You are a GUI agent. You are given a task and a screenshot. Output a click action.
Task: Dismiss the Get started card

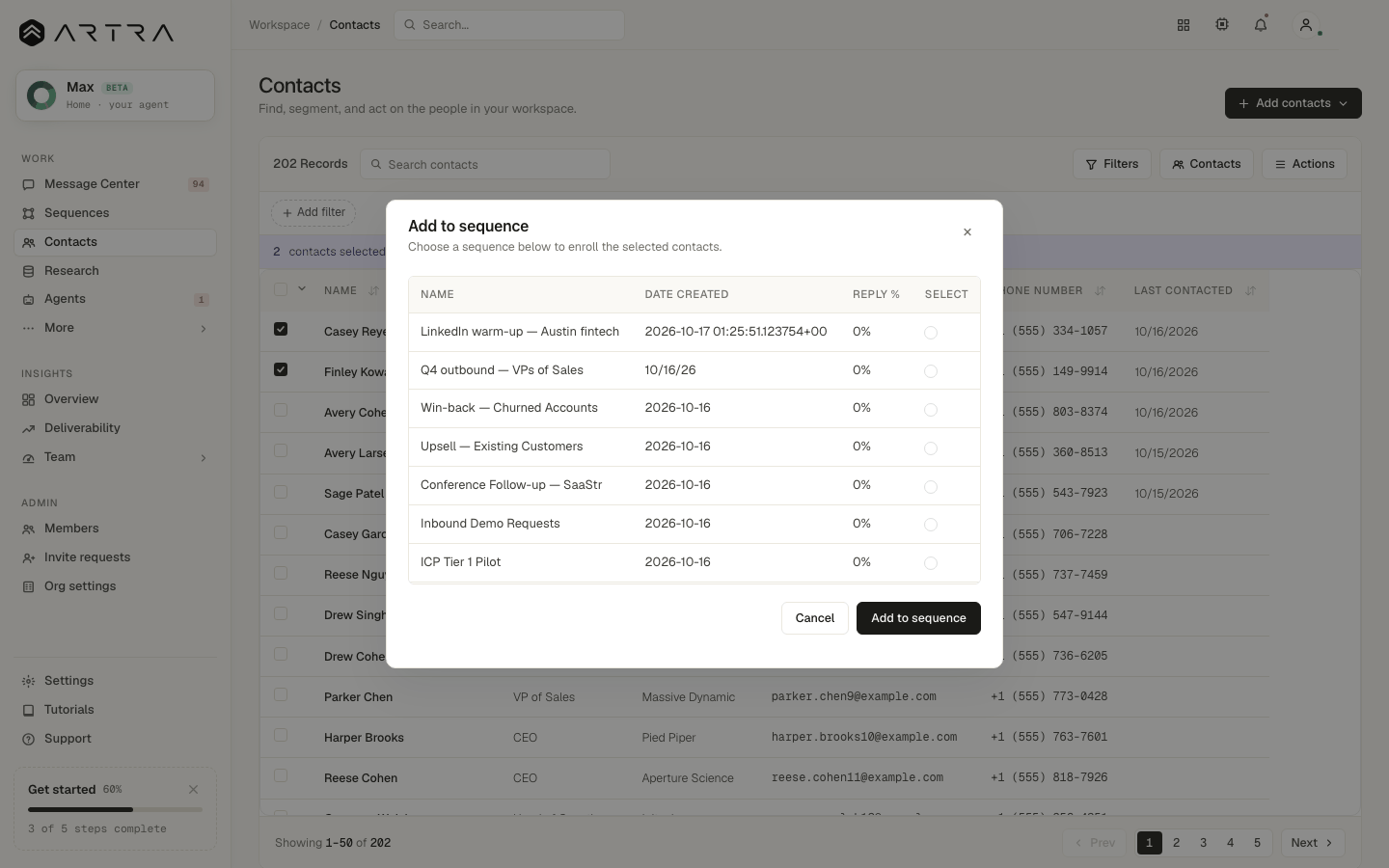coord(193,789)
